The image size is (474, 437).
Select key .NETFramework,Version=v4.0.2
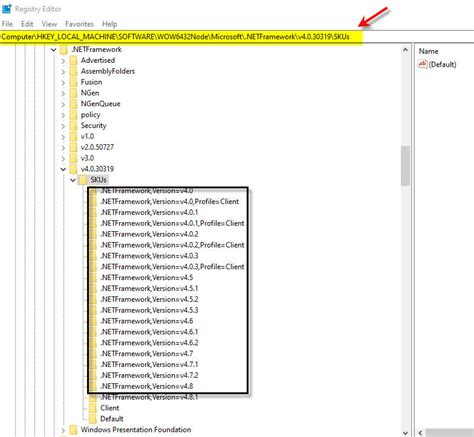(149, 234)
